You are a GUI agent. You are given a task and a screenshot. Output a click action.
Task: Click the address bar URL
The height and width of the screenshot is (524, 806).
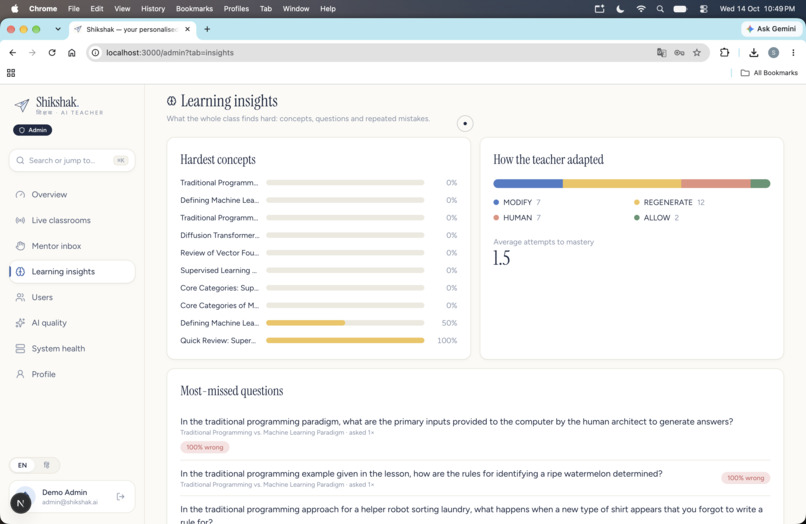(x=170, y=52)
